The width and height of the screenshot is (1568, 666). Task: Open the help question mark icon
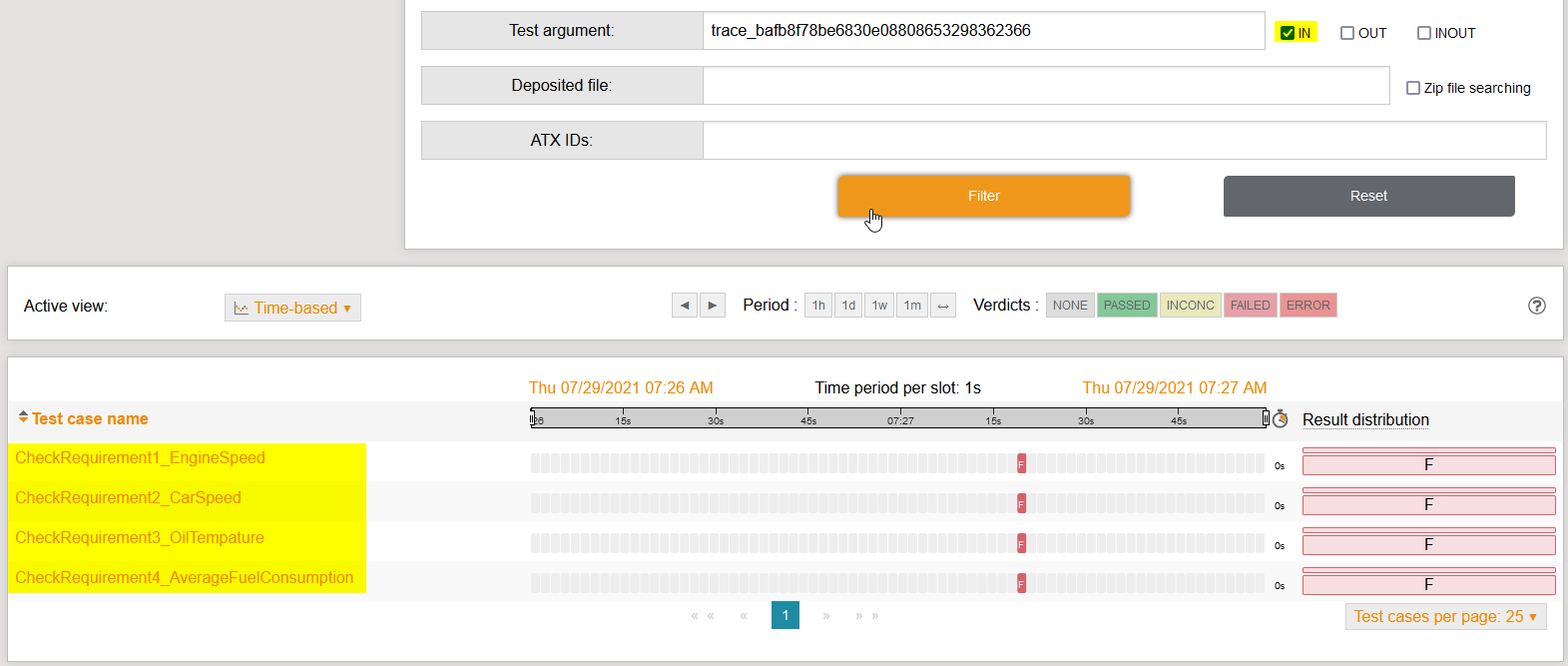pos(1536,306)
